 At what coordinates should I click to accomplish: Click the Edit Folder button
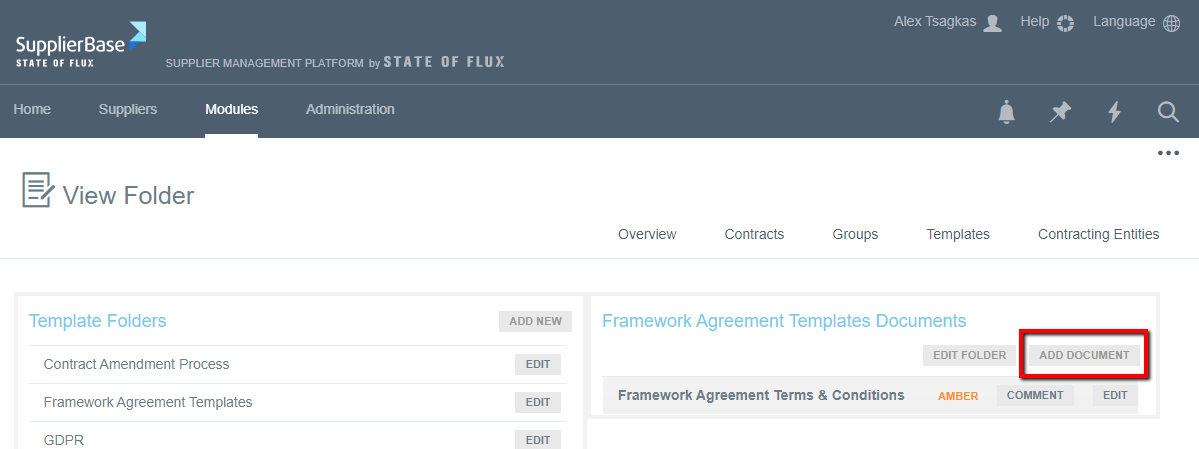pyautogui.click(x=969, y=355)
